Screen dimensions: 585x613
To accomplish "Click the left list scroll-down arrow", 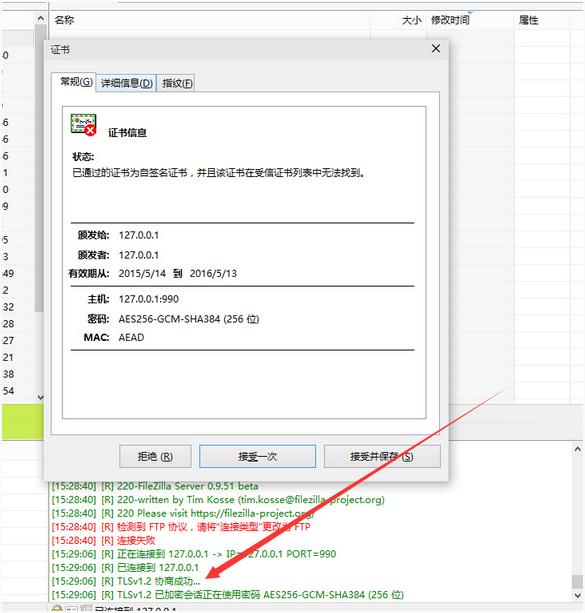I will [x=40, y=397].
